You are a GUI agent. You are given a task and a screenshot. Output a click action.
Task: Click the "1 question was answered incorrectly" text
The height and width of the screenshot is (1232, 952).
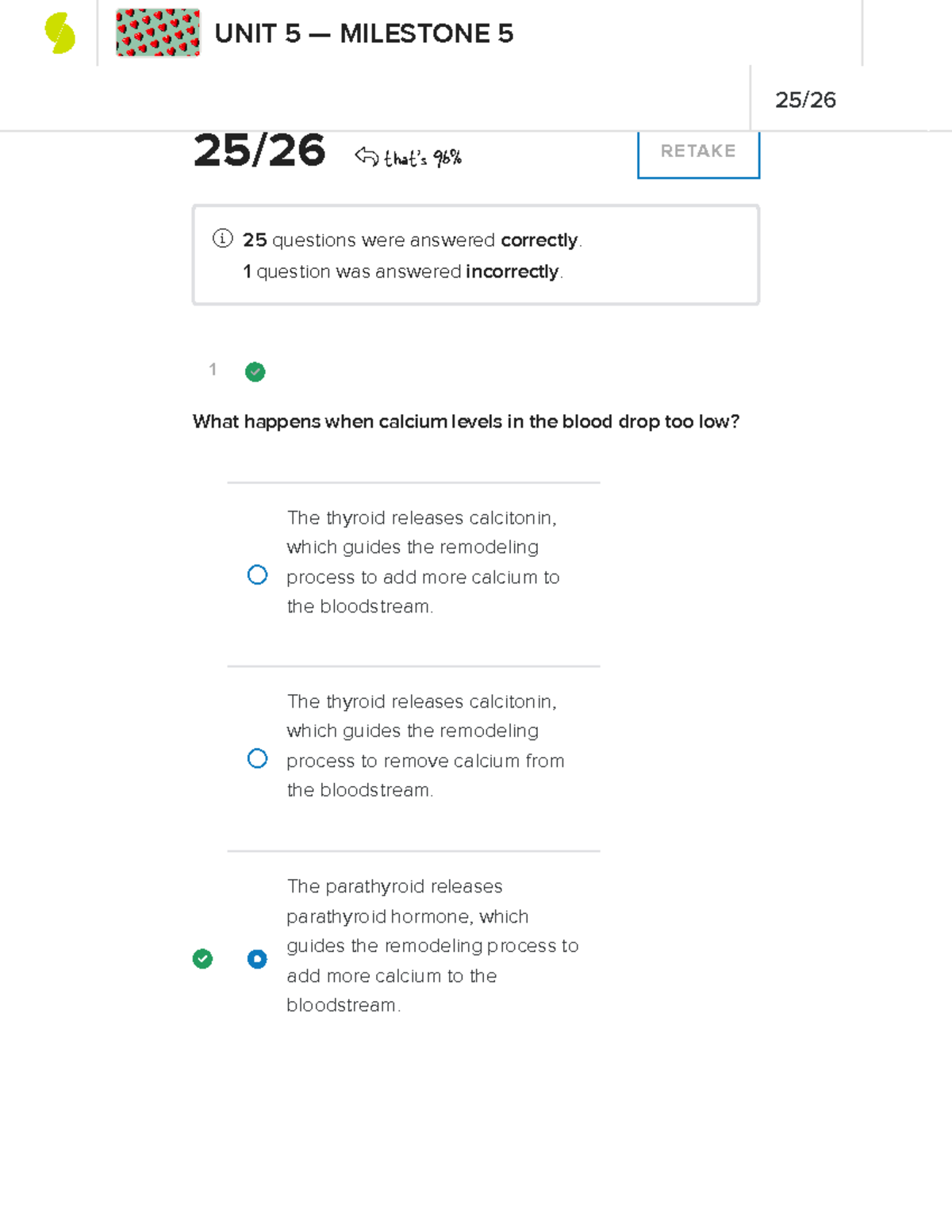[402, 271]
